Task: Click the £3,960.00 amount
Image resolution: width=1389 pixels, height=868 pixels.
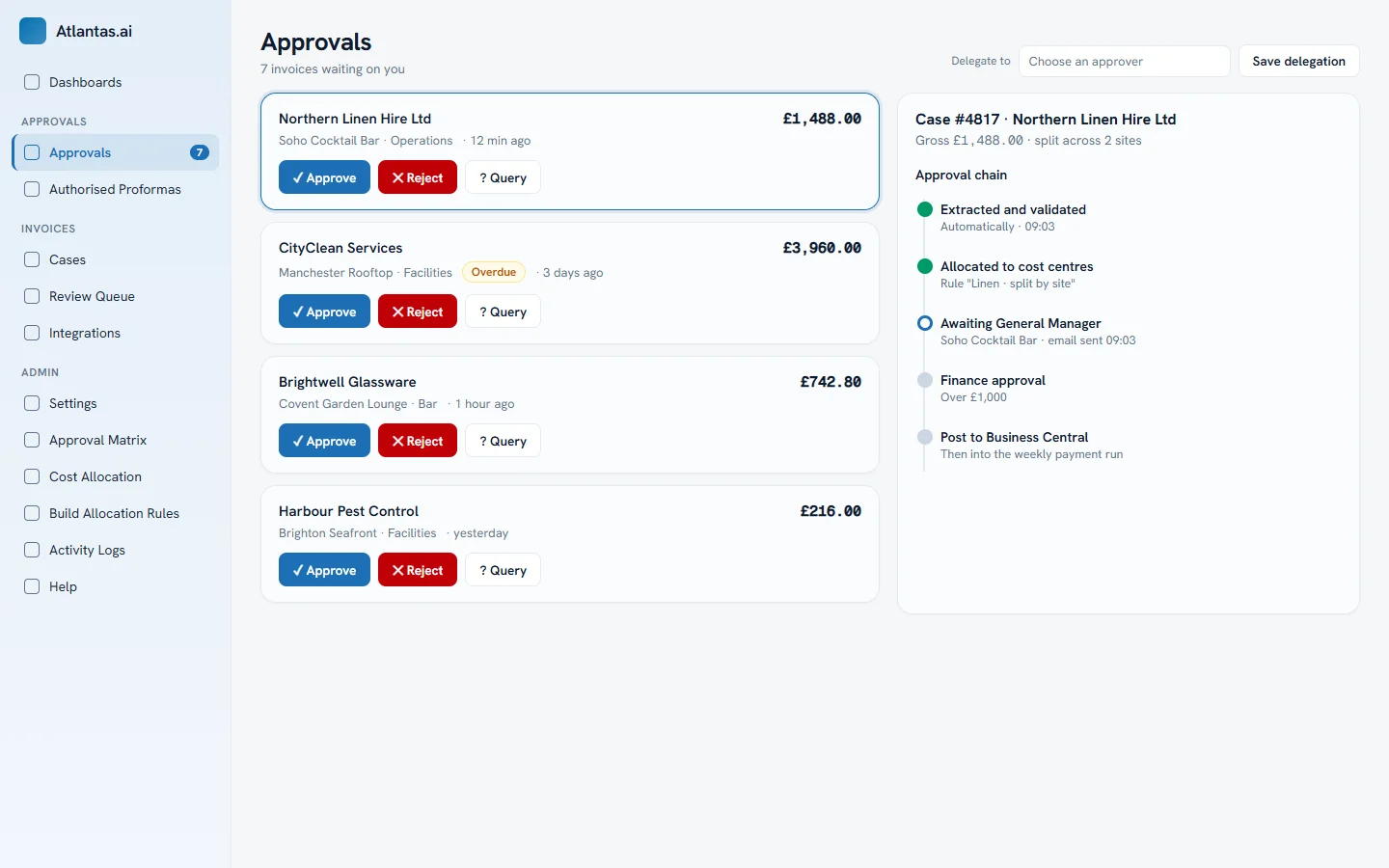Action: 822,248
